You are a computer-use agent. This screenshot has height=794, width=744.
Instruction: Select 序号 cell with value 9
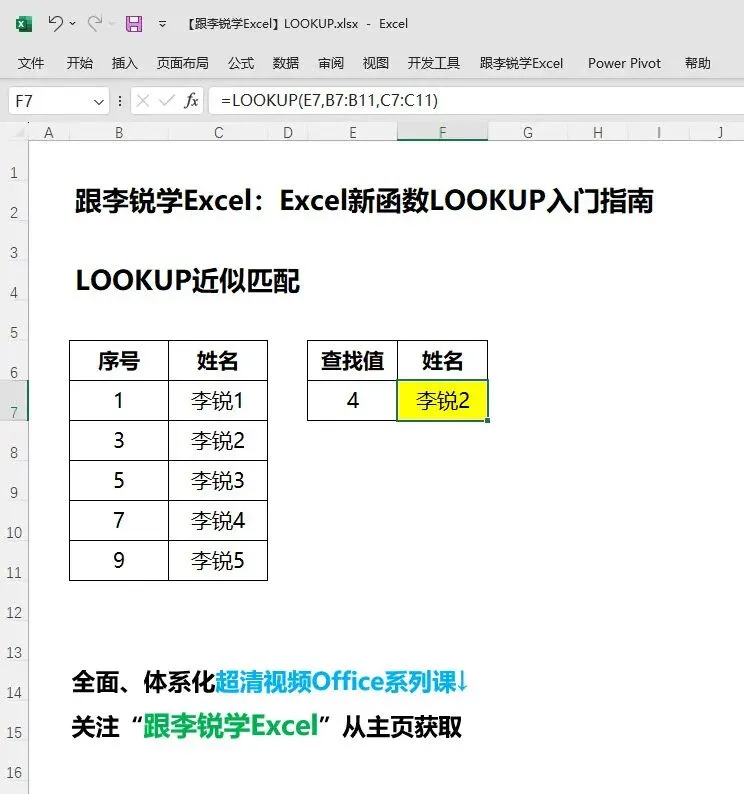coord(119,561)
